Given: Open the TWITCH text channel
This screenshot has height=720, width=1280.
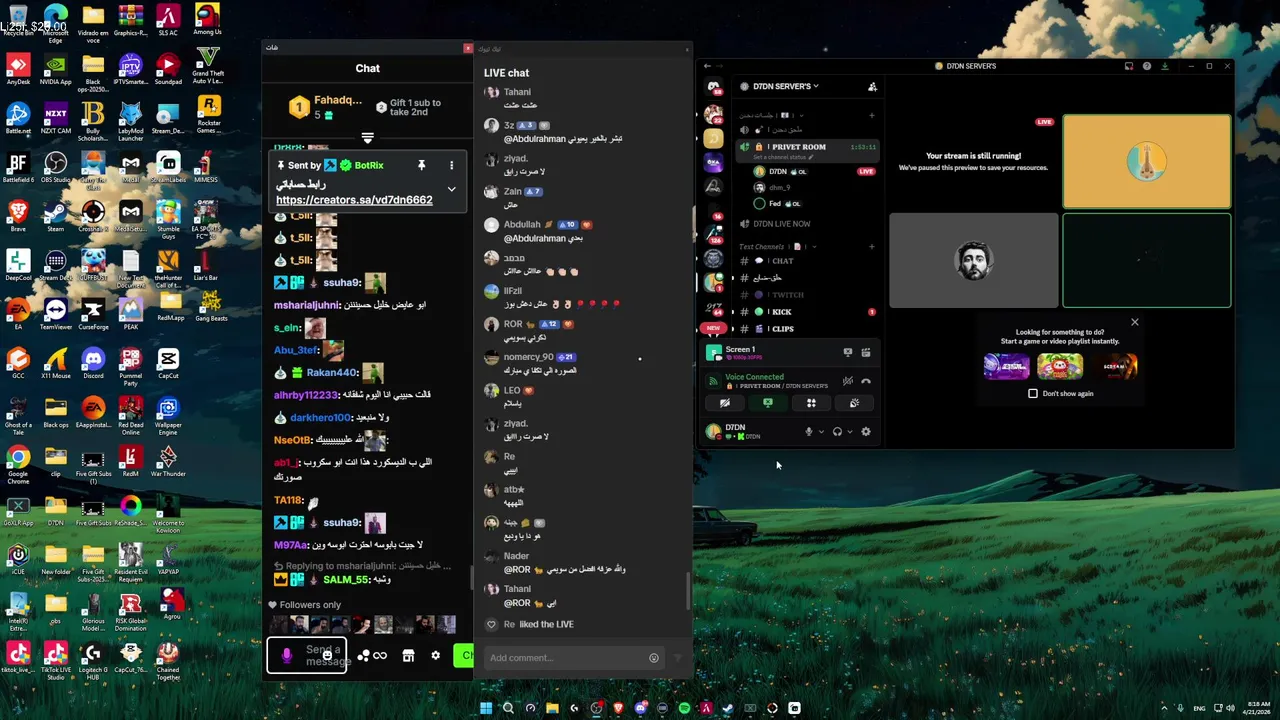Looking at the screenshot, I should [806, 295].
